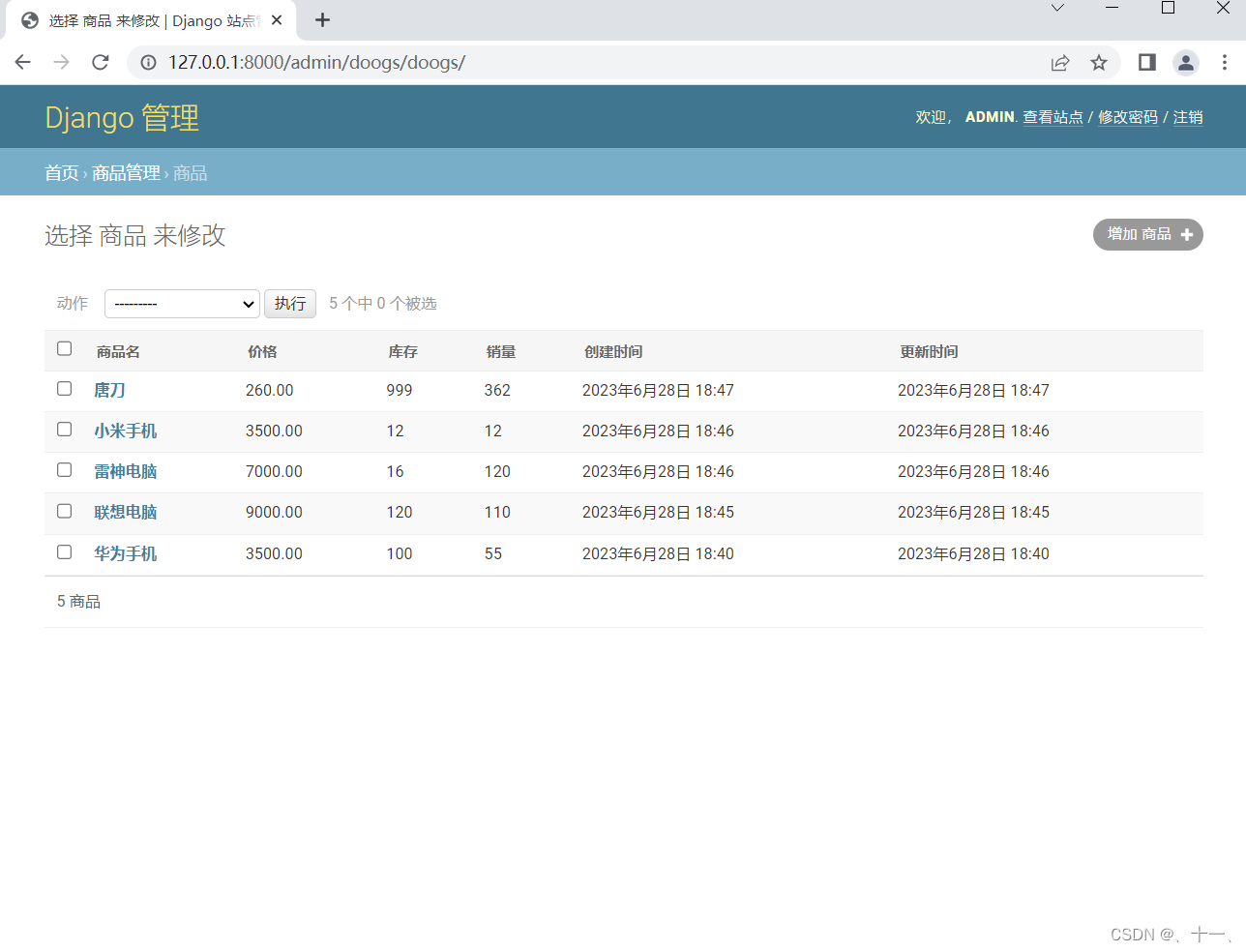Open the 雷神电脑 product link
Viewport: 1246px width, 952px height.
pos(126,471)
